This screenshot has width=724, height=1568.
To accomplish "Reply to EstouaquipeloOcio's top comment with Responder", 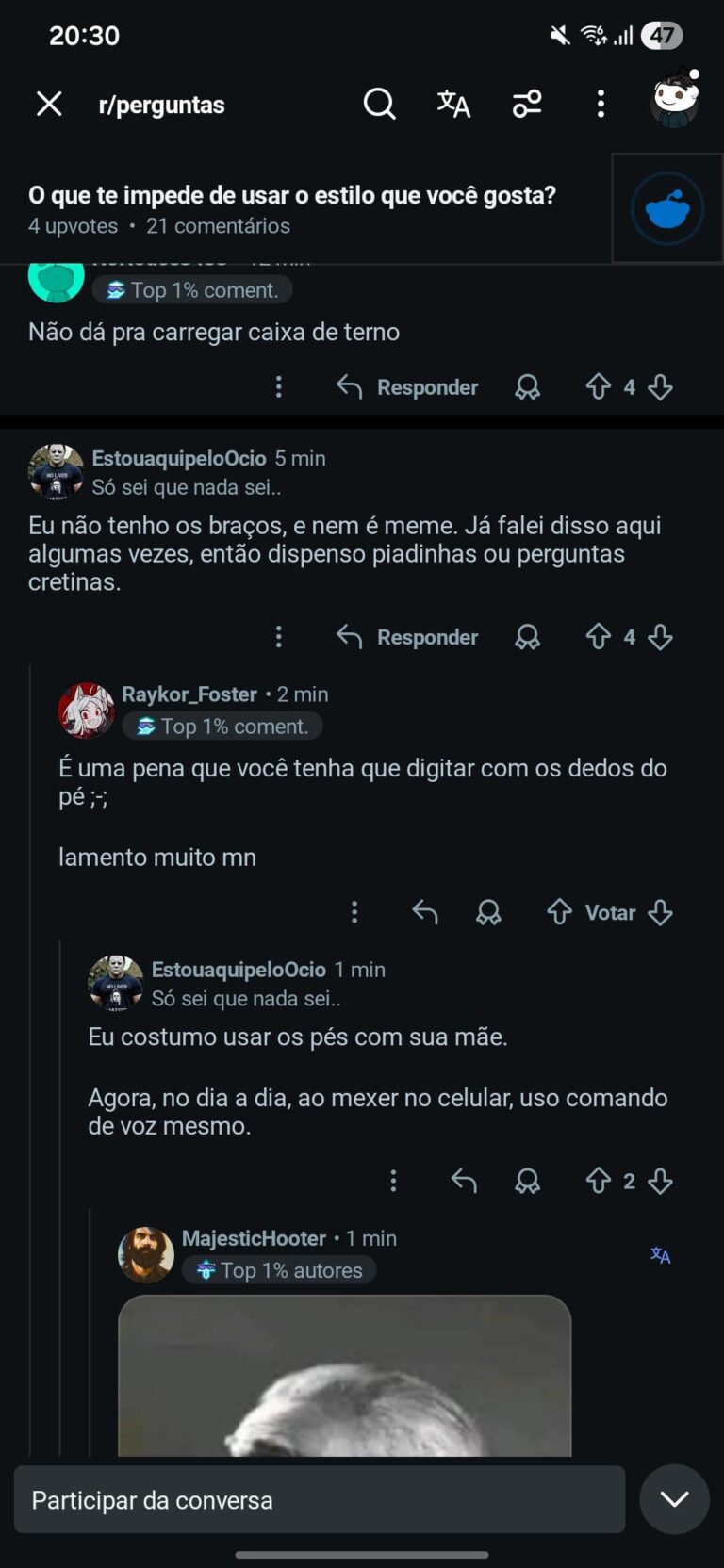I will [408, 637].
